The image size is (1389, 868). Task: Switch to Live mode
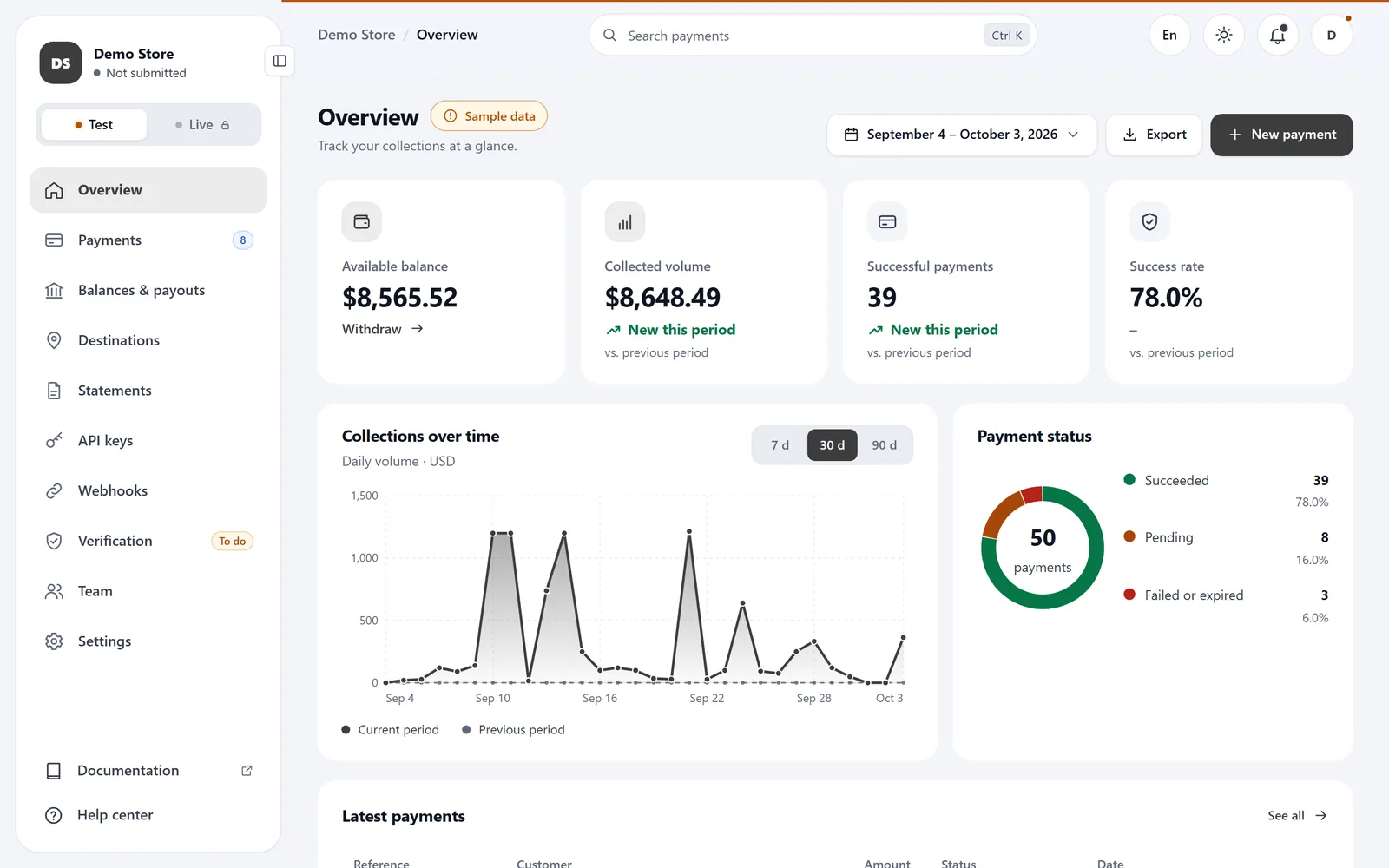202,125
